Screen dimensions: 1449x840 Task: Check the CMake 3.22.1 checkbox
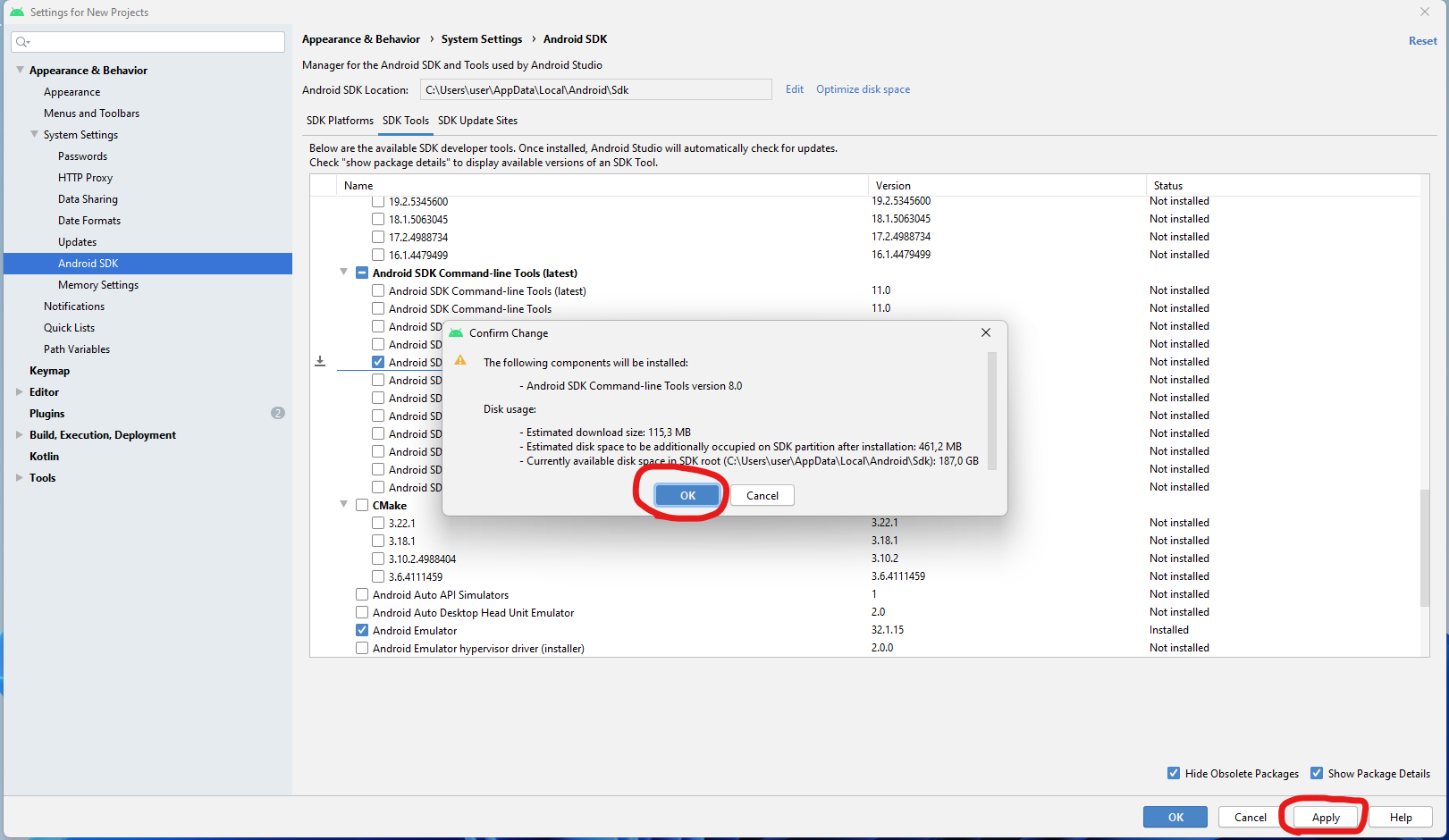click(x=378, y=523)
